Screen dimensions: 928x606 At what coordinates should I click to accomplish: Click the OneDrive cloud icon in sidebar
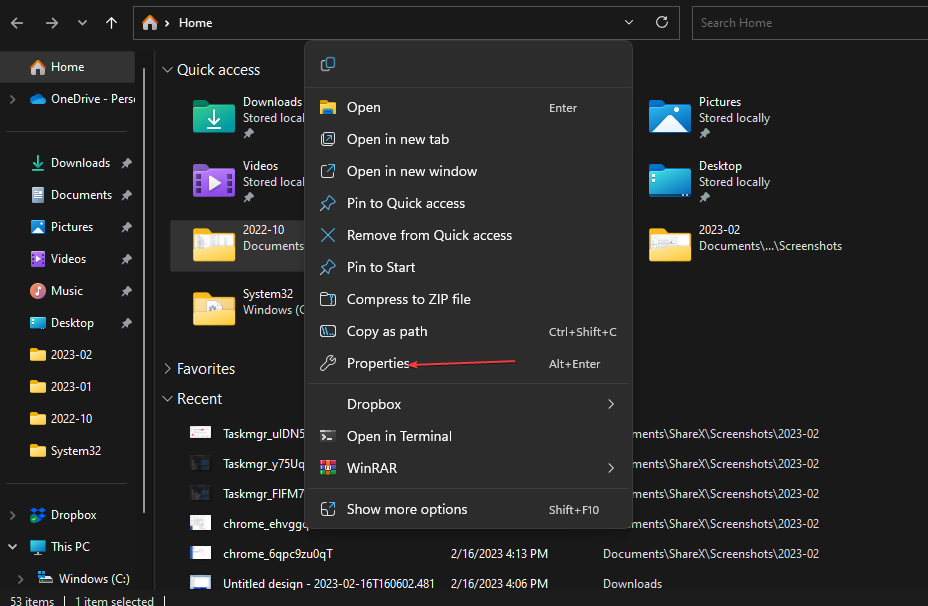[37, 98]
